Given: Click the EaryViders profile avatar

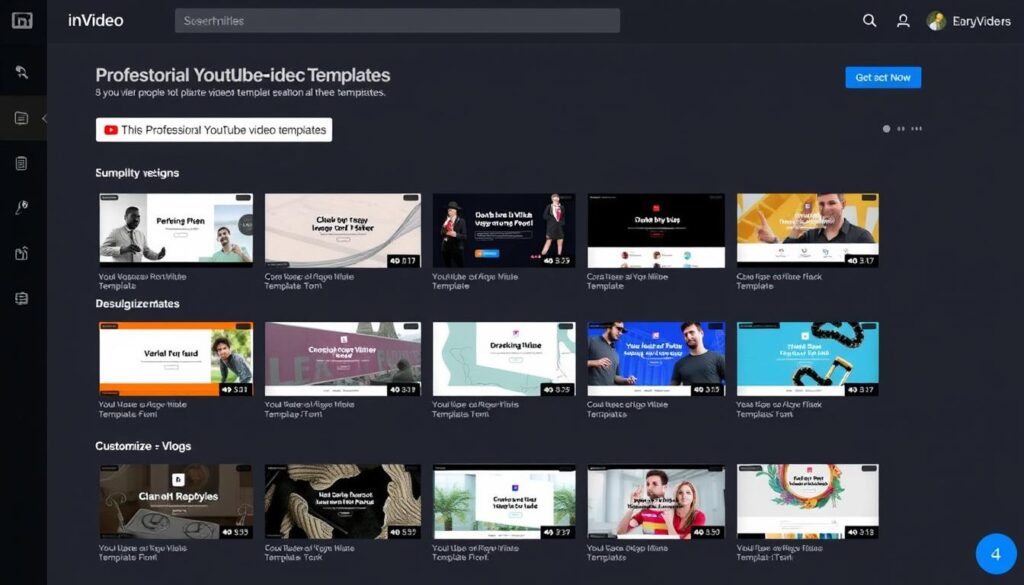Looking at the screenshot, I should point(936,21).
